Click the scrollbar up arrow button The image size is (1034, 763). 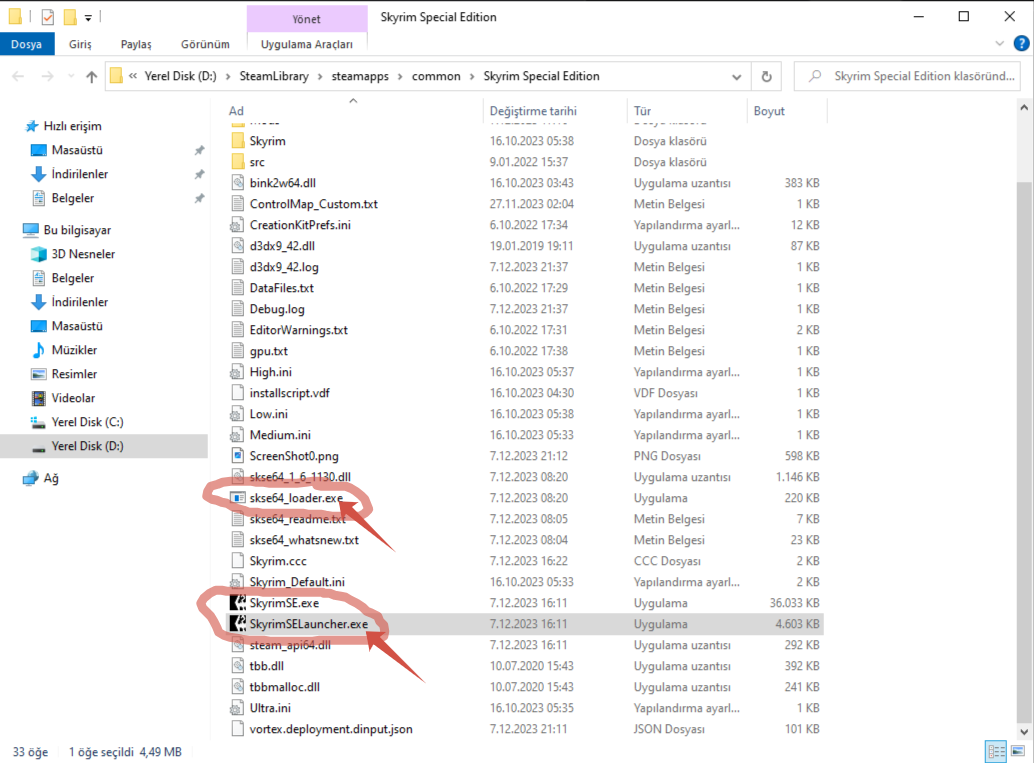tap(1023, 107)
